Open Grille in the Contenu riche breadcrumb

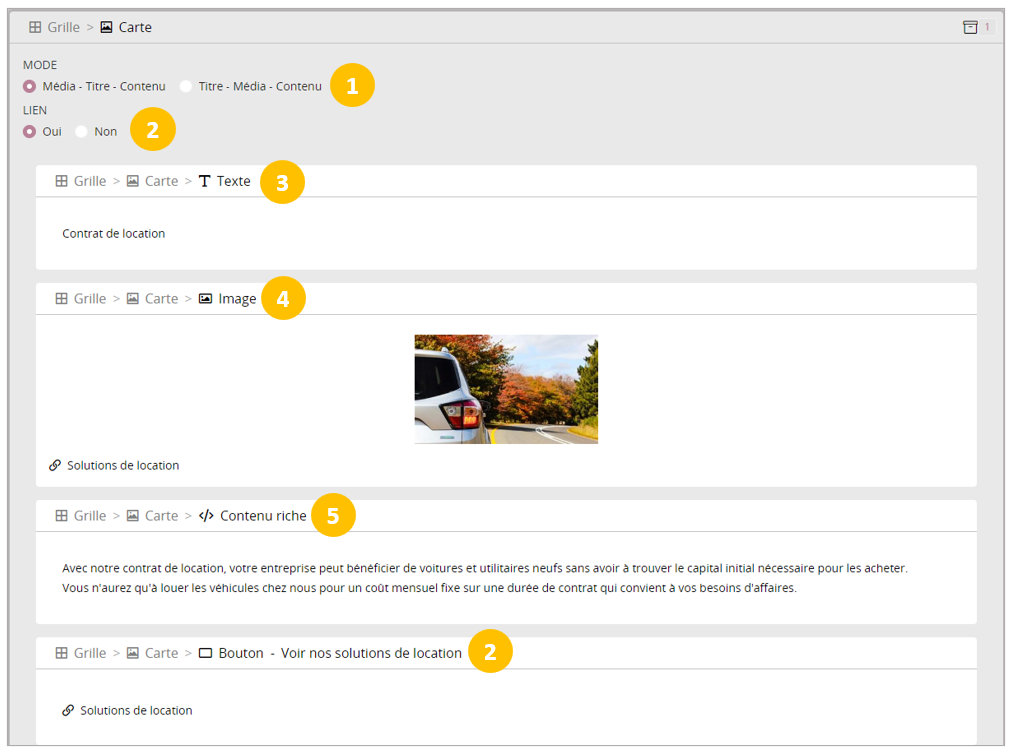click(89, 516)
